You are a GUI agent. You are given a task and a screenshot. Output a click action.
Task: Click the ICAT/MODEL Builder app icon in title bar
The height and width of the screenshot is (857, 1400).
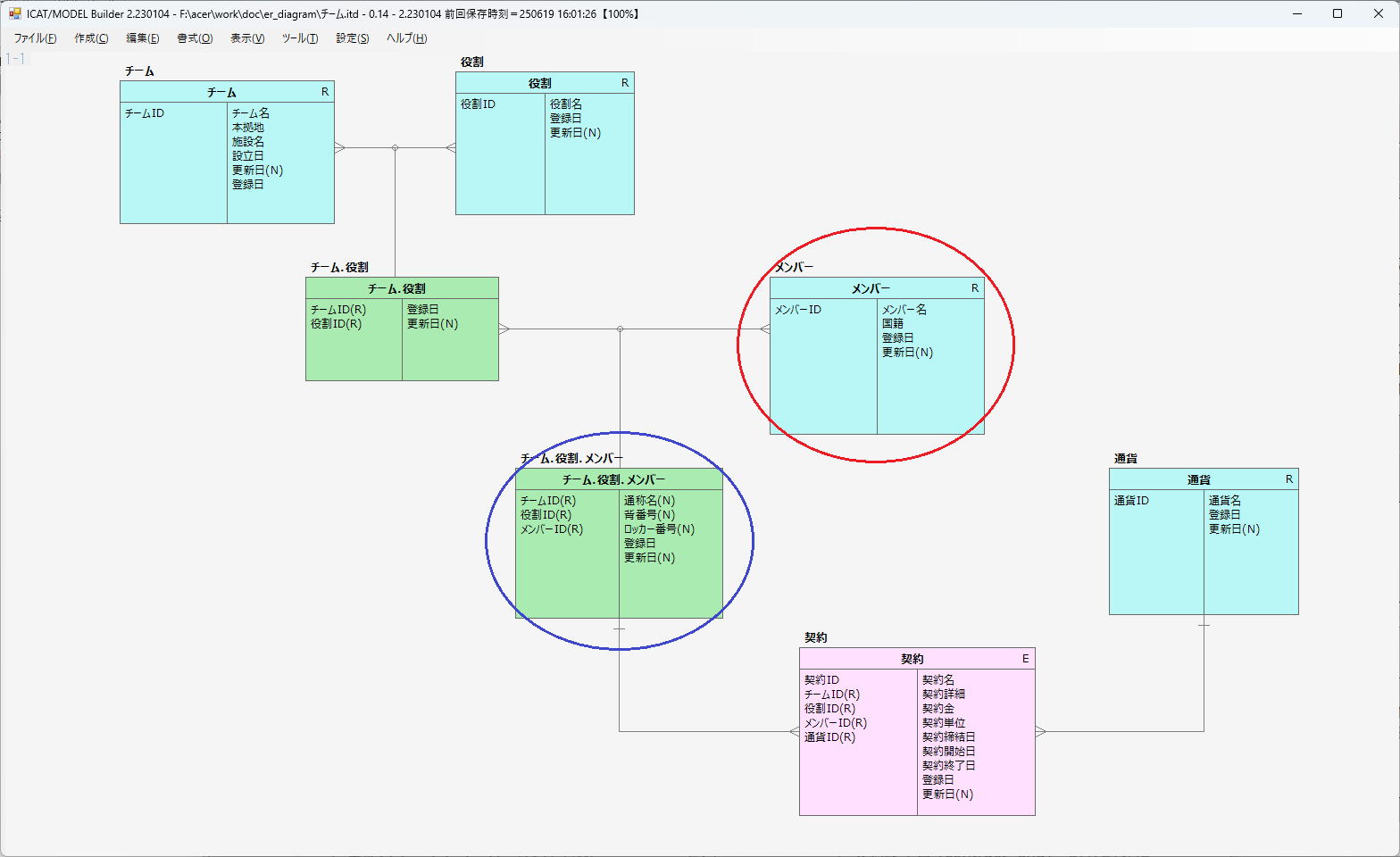(x=15, y=13)
